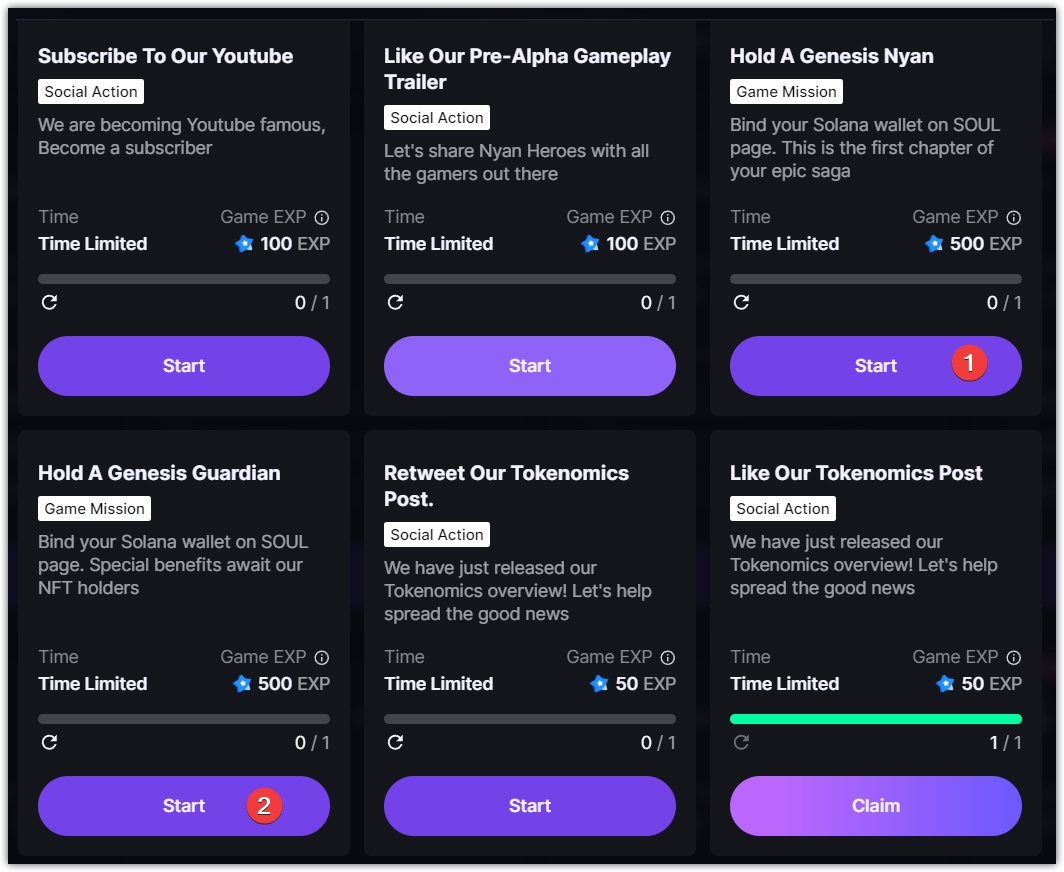This screenshot has width=1064, height=872.
Task: Claim the Like Our Tokenomics Post reward
Action: point(876,806)
